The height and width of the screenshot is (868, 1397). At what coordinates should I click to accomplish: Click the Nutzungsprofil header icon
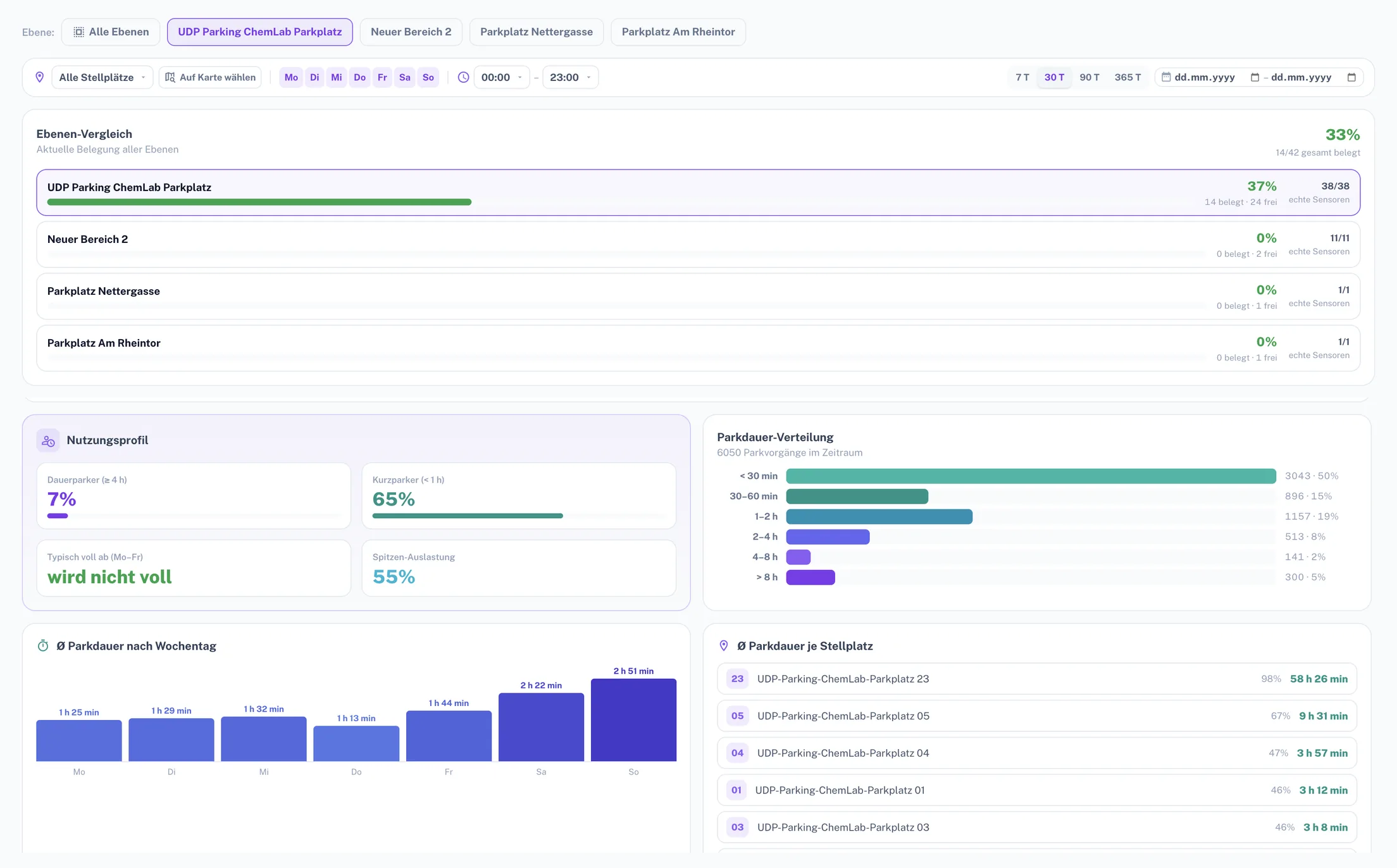[x=48, y=440]
